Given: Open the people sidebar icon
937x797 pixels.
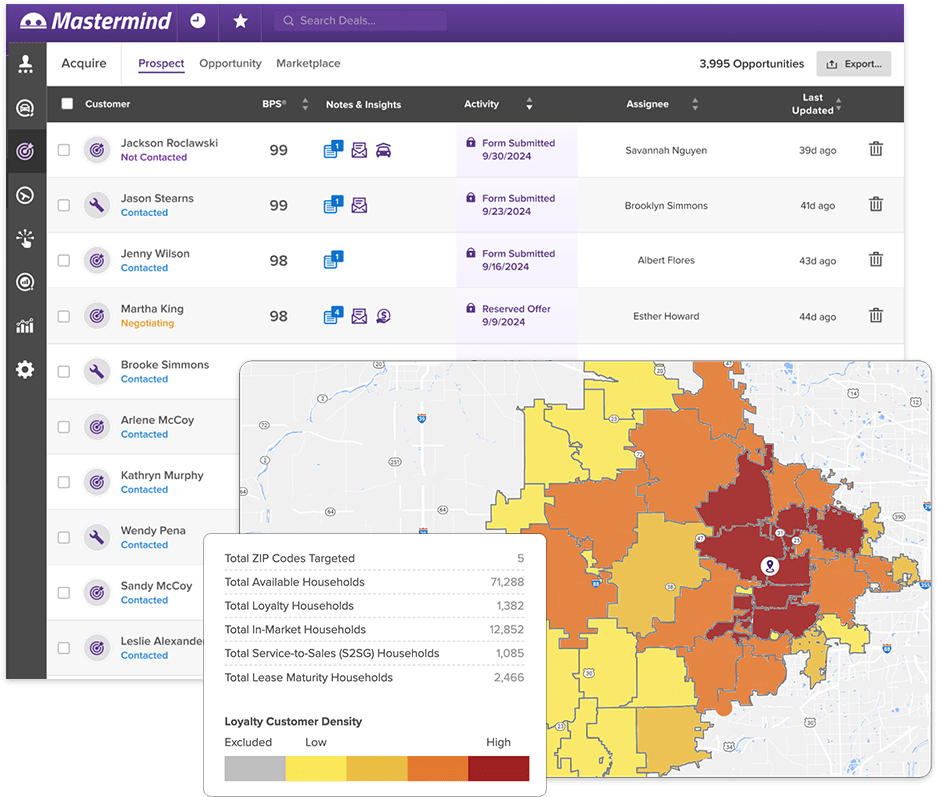Looking at the screenshot, I should (x=25, y=64).
